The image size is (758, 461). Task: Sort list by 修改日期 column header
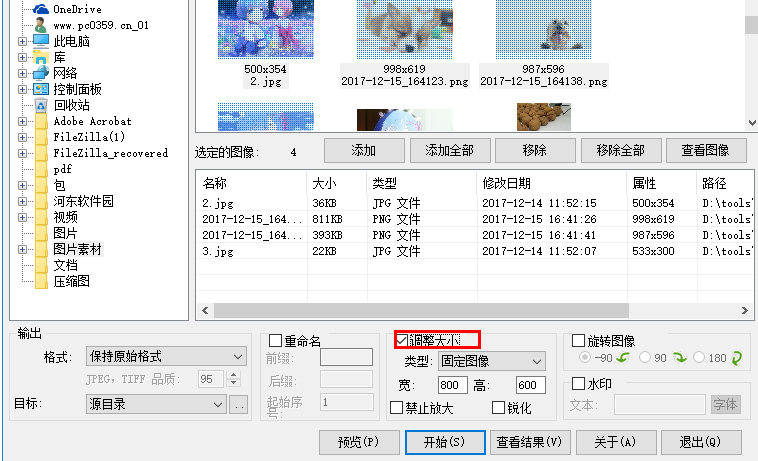552,183
